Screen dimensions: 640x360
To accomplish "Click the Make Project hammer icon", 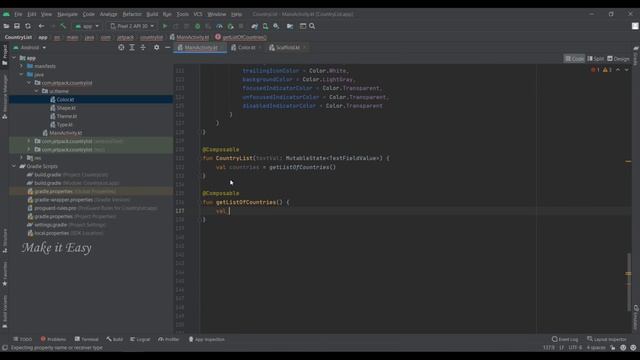I will click(x=63, y=26).
